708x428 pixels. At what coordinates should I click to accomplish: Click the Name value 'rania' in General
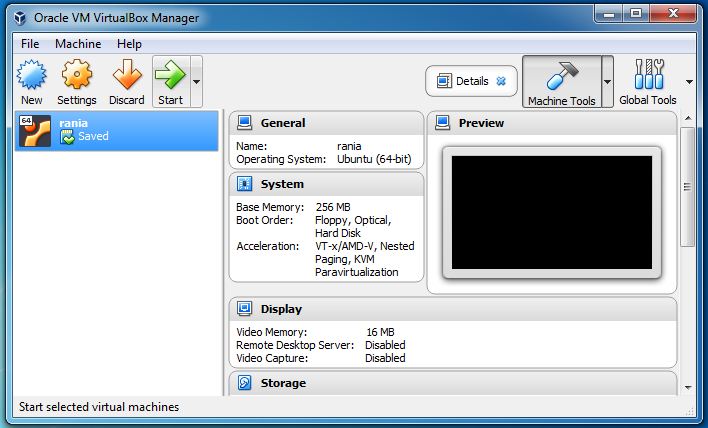[349, 146]
